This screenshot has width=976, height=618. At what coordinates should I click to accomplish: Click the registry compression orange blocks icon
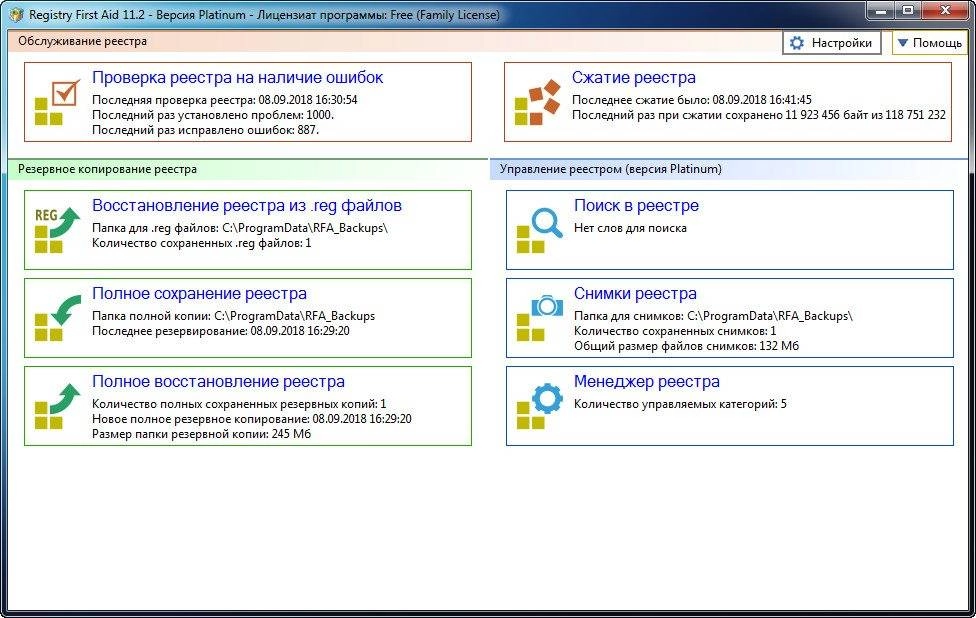click(538, 103)
